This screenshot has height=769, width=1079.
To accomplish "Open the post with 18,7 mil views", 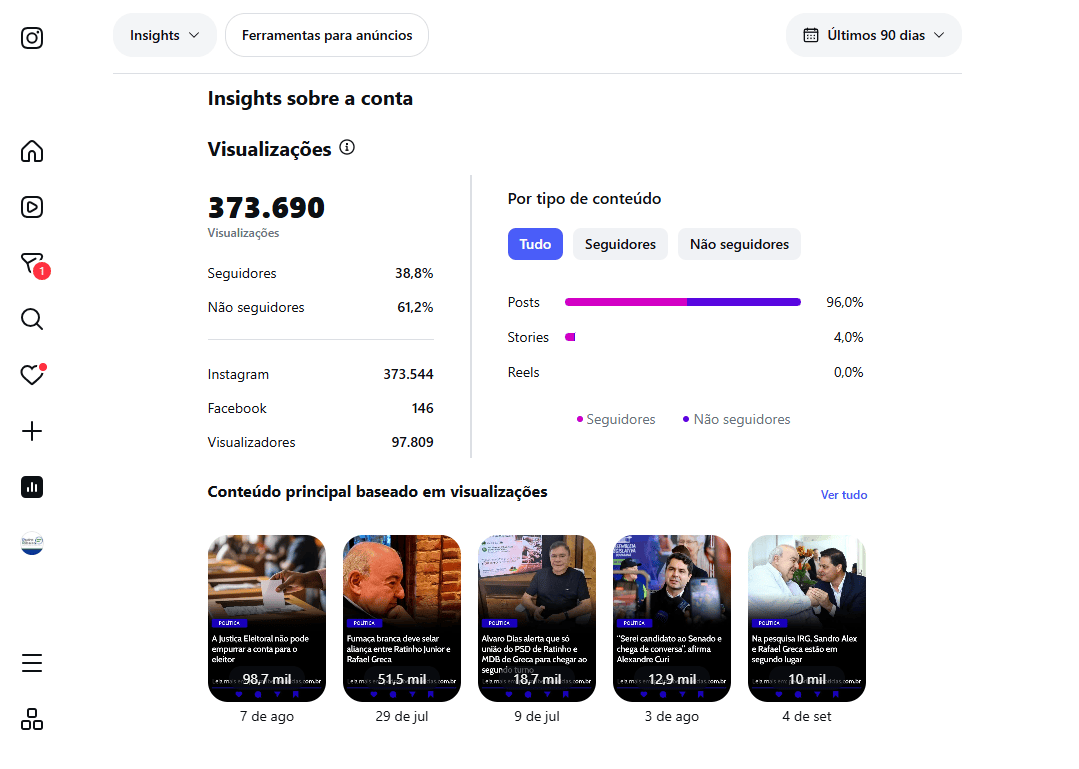I will pyautogui.click(x=537, y=618).
